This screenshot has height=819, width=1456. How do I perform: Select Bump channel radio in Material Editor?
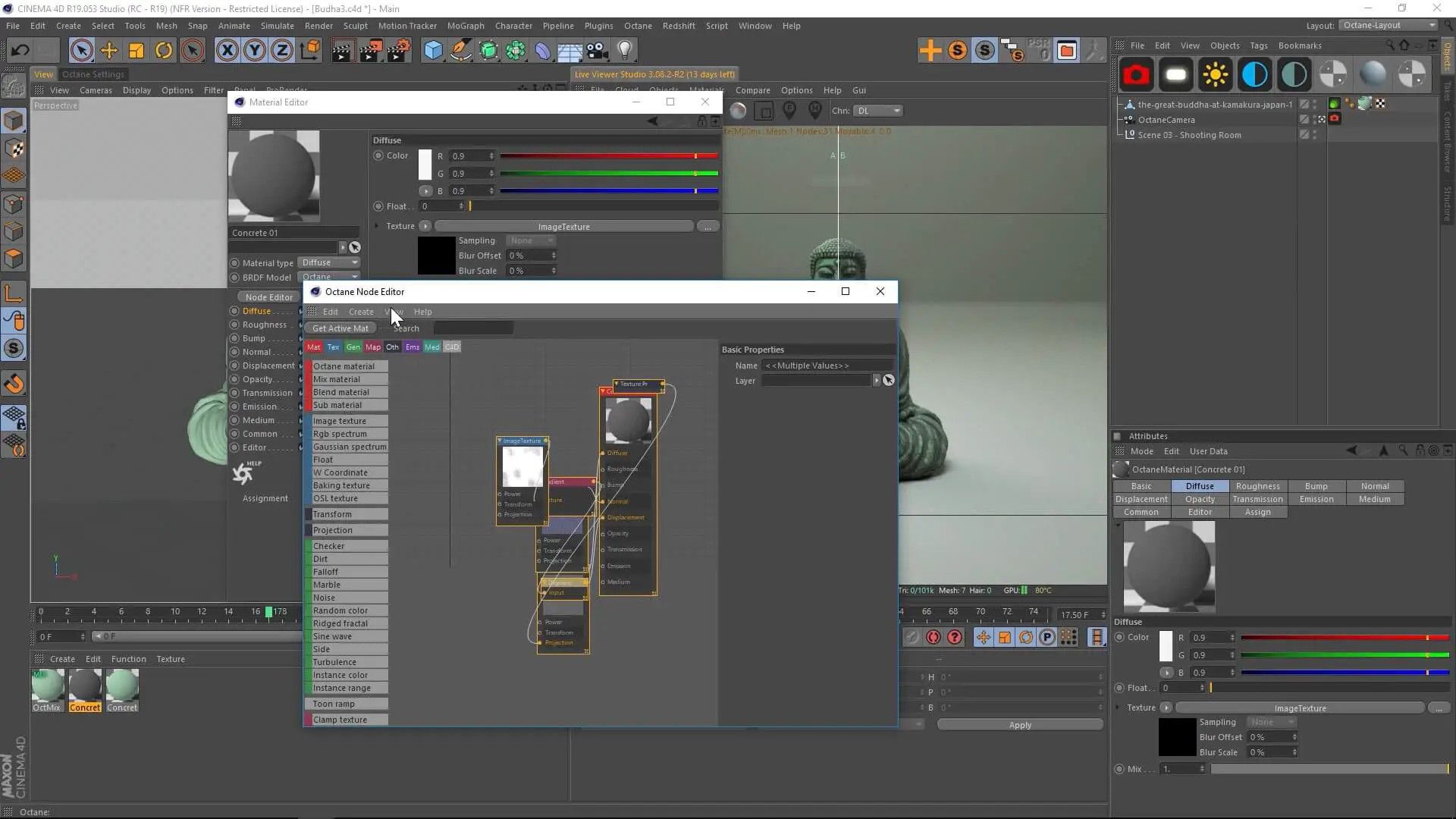click(235, 338)
